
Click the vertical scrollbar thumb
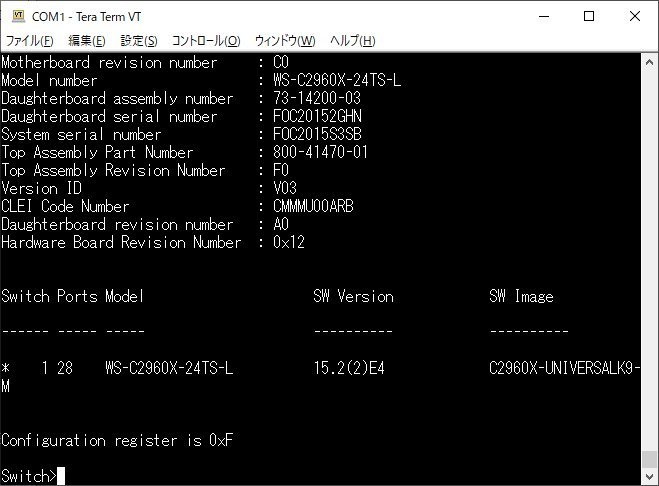649,459
